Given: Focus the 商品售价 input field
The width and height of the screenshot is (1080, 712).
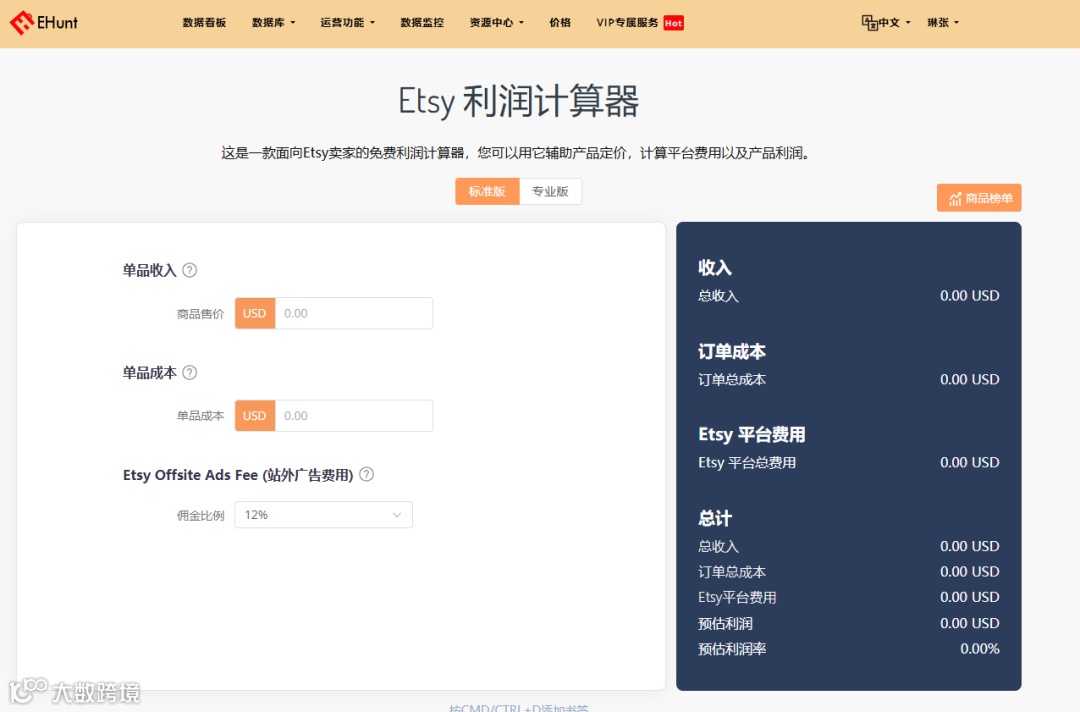Looking at the screenshot, I should tap(353, 313).
